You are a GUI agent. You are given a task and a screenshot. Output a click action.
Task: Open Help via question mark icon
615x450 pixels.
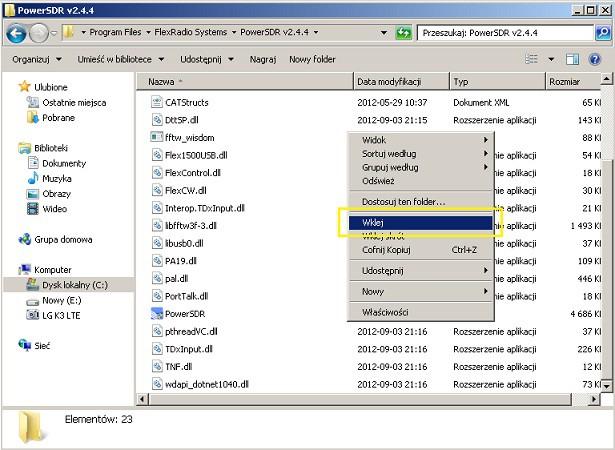595,59
